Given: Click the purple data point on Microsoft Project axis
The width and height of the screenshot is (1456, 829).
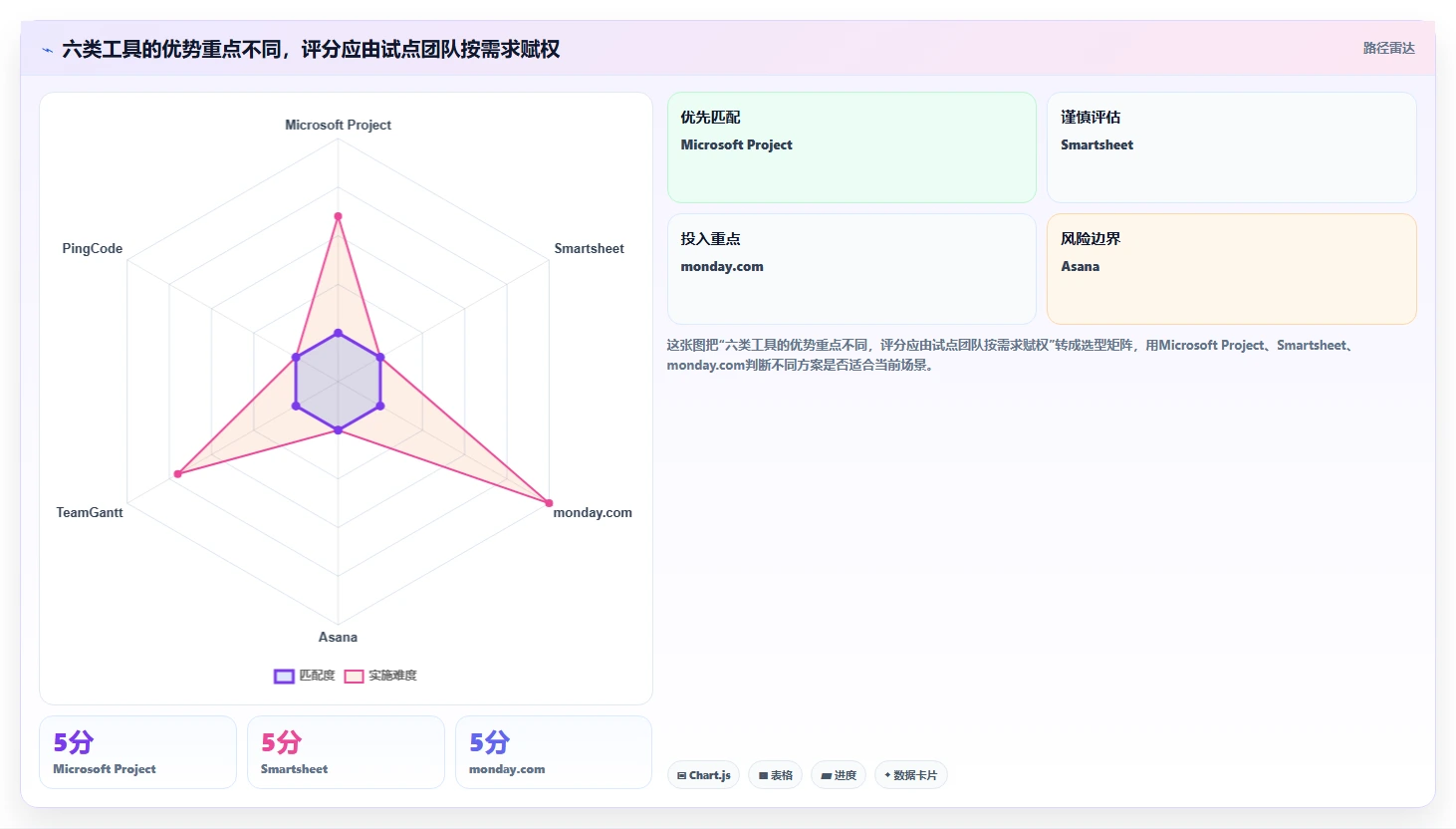Looking at the screenshot, I should [338, 333].
